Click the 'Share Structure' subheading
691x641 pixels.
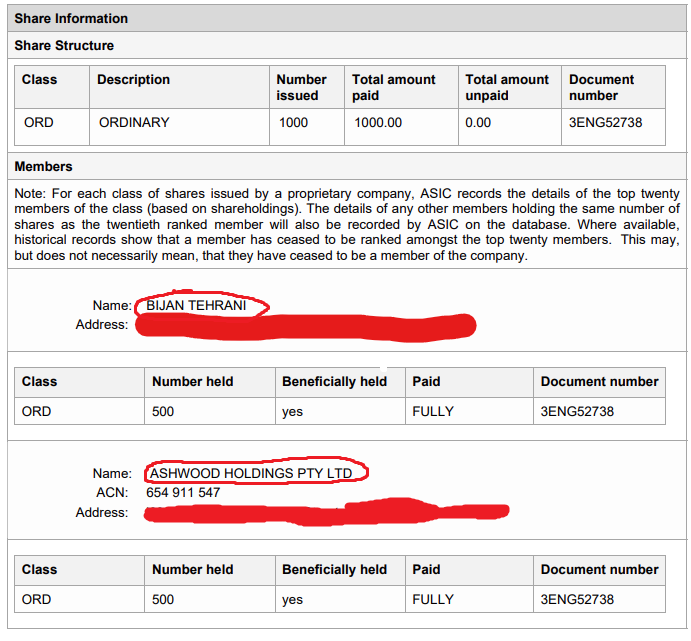pos(64,45)
